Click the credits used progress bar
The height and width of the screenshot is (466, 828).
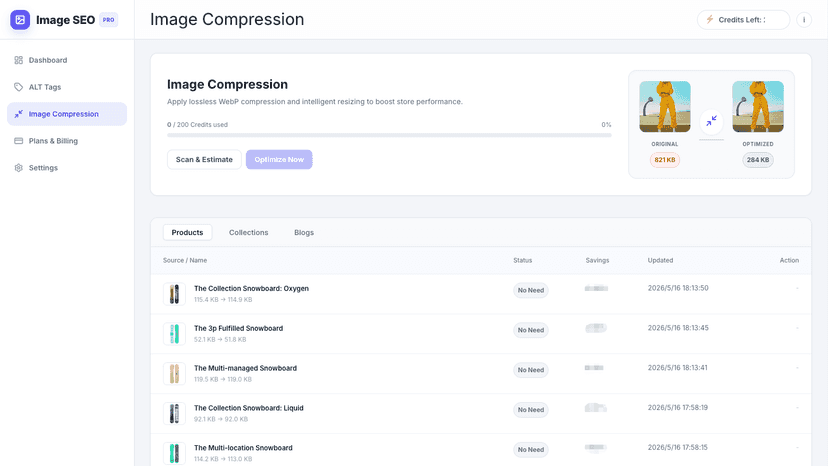[389, 135]
